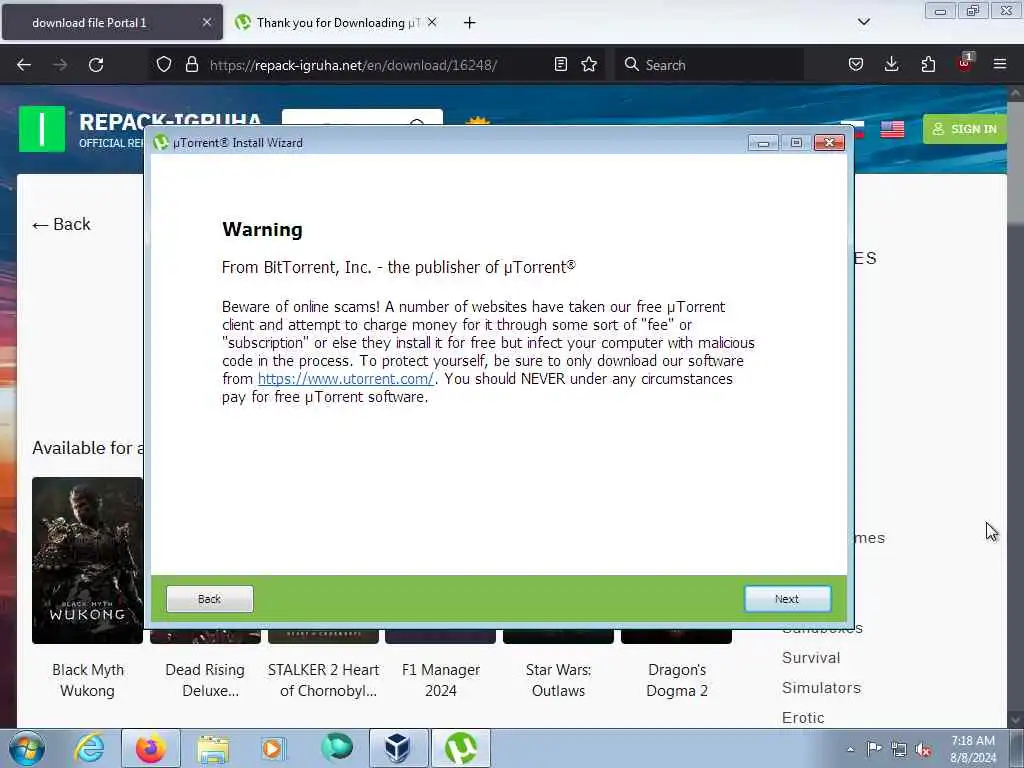
Task: Click the Firefox taskbar icon
Action: tap(150, 748)
